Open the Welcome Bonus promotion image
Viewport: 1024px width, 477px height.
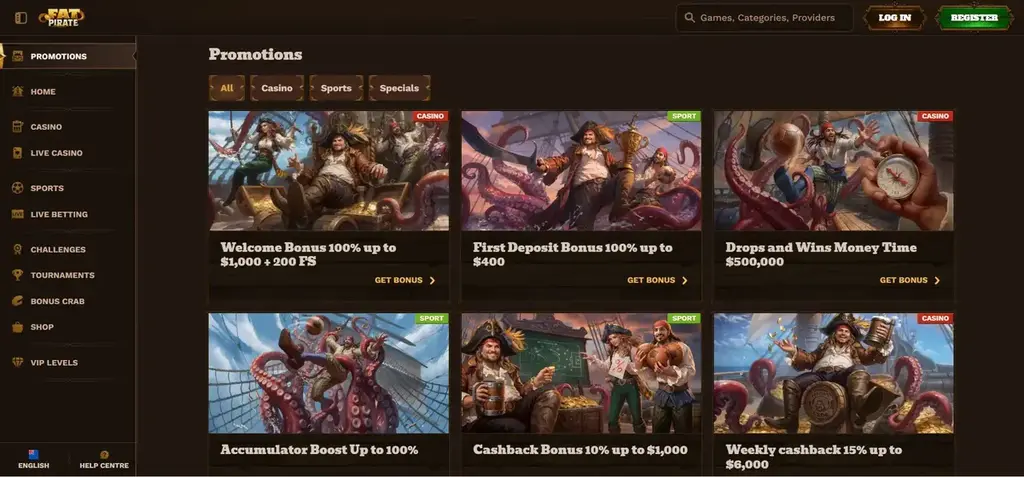328,171
